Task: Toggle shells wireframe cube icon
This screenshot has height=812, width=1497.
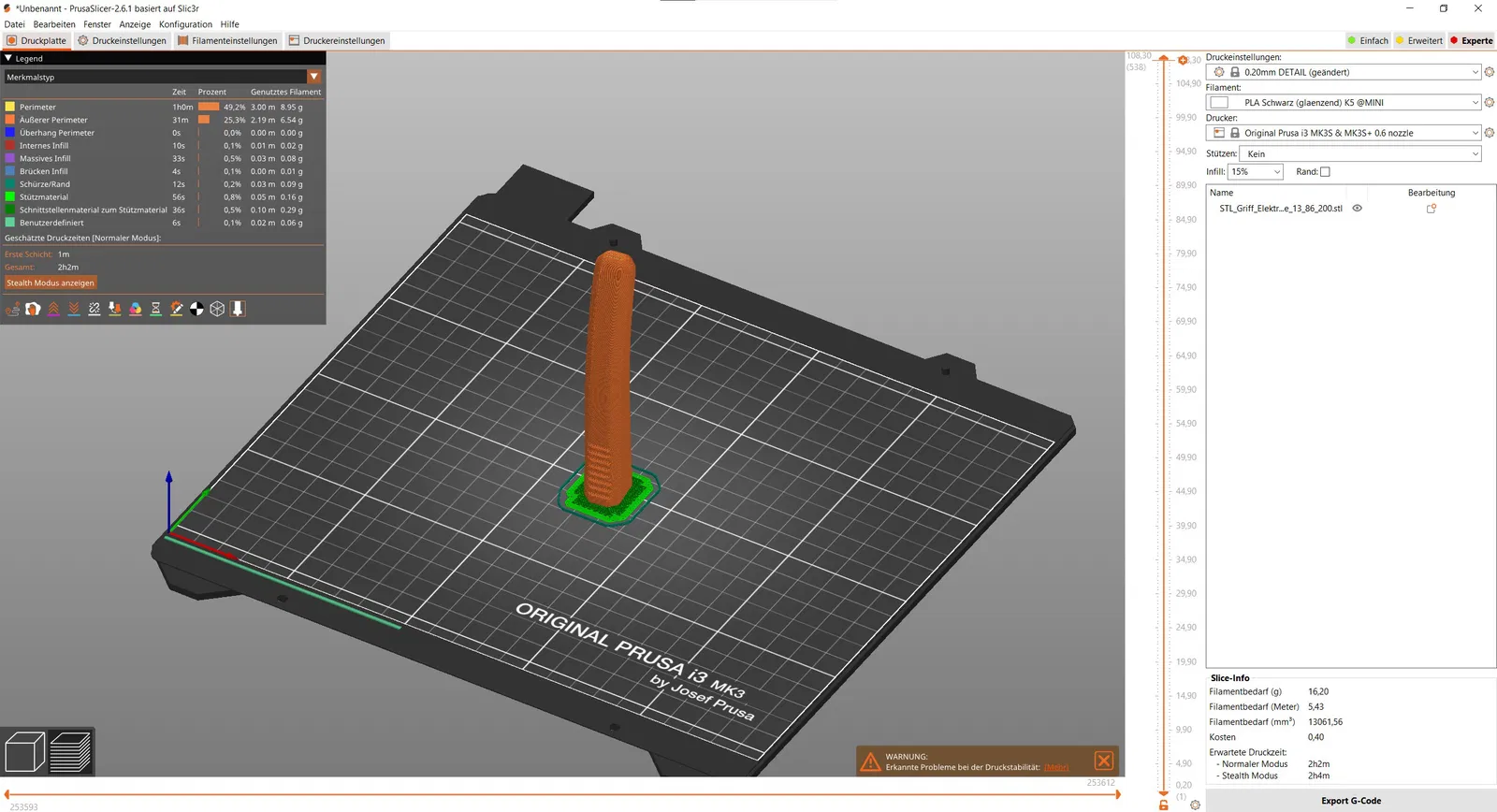Action: coord(217,309)
